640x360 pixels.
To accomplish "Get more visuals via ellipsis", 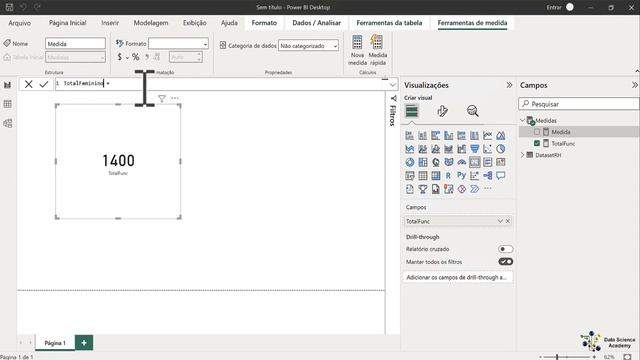I will tap(487, 189).
